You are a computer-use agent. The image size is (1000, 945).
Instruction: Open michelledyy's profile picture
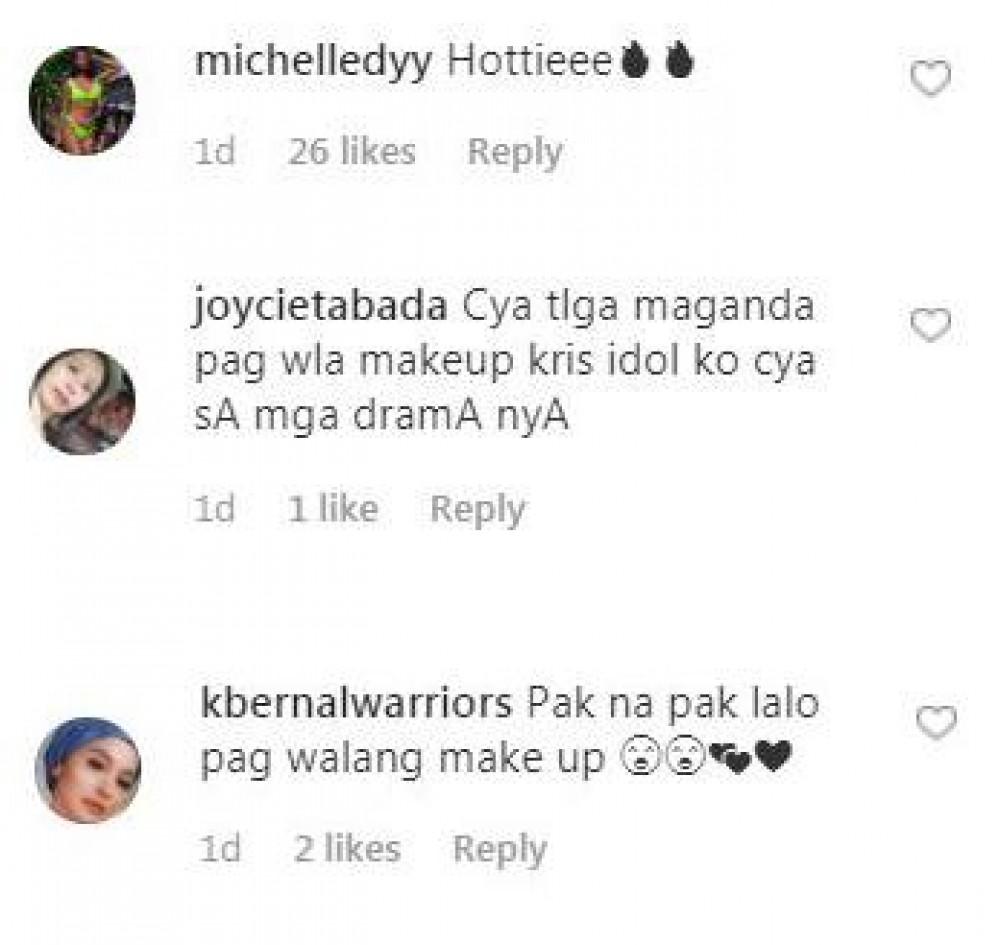pyautogui.click(x=82, y=100)
